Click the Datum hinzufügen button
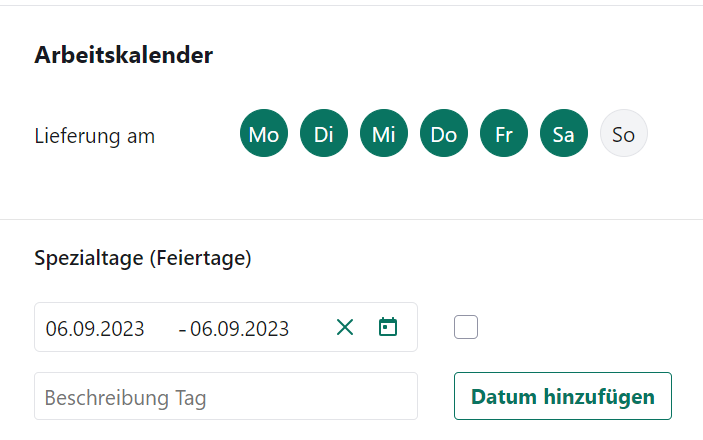The width and height of the screenshot is (703, 440). 563,397
